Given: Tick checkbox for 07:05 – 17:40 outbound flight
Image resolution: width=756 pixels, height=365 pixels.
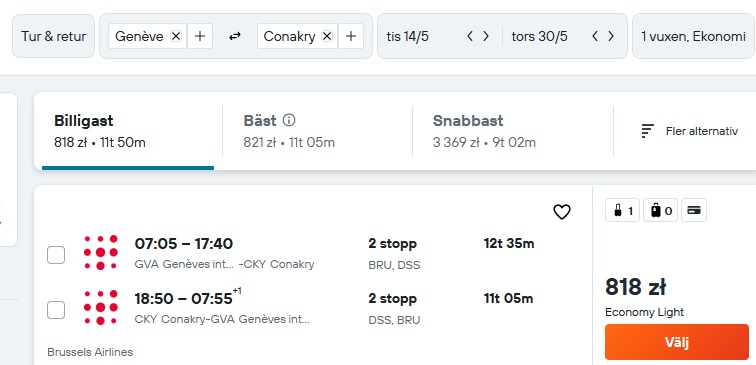Looking at the screenshot, I should point(56,255).
